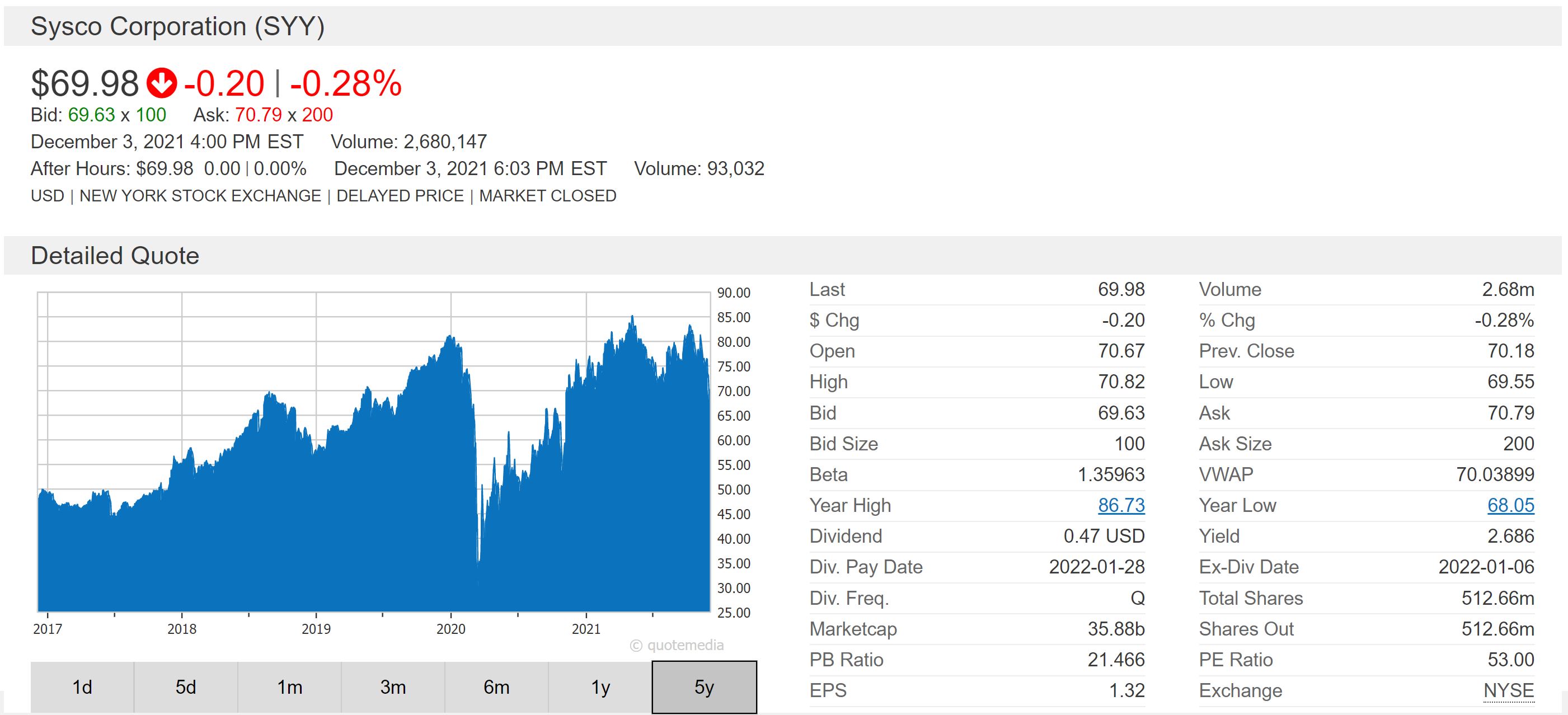Image resolution: width=1568 pixels, height=715 pixels.
Task: Select the 1d chart range tab
Action: click(82, 687)
